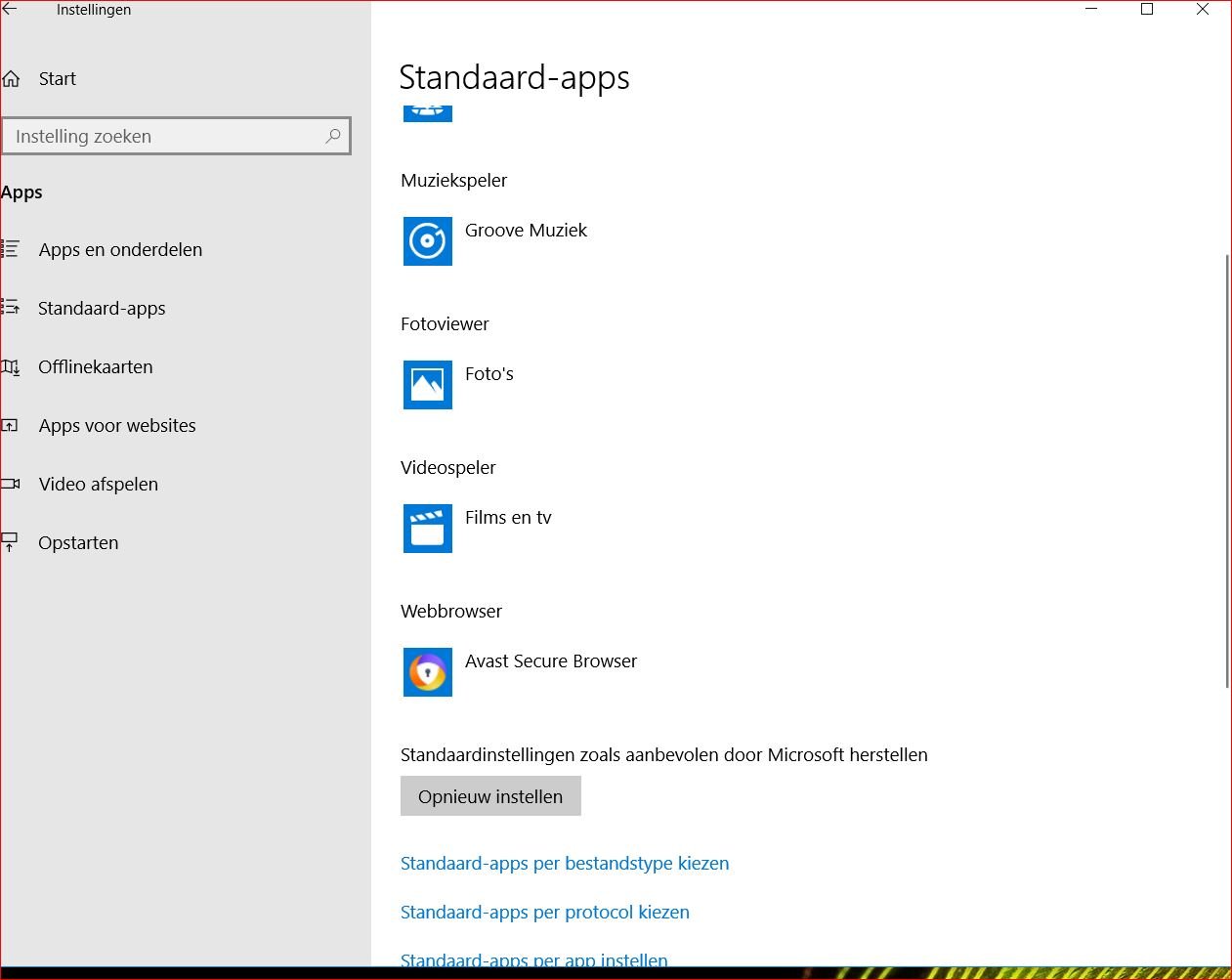The width and height of the screenshot is (1232, 980).
Task: Maximize the Instellingen window
Action: (1147, 10)
